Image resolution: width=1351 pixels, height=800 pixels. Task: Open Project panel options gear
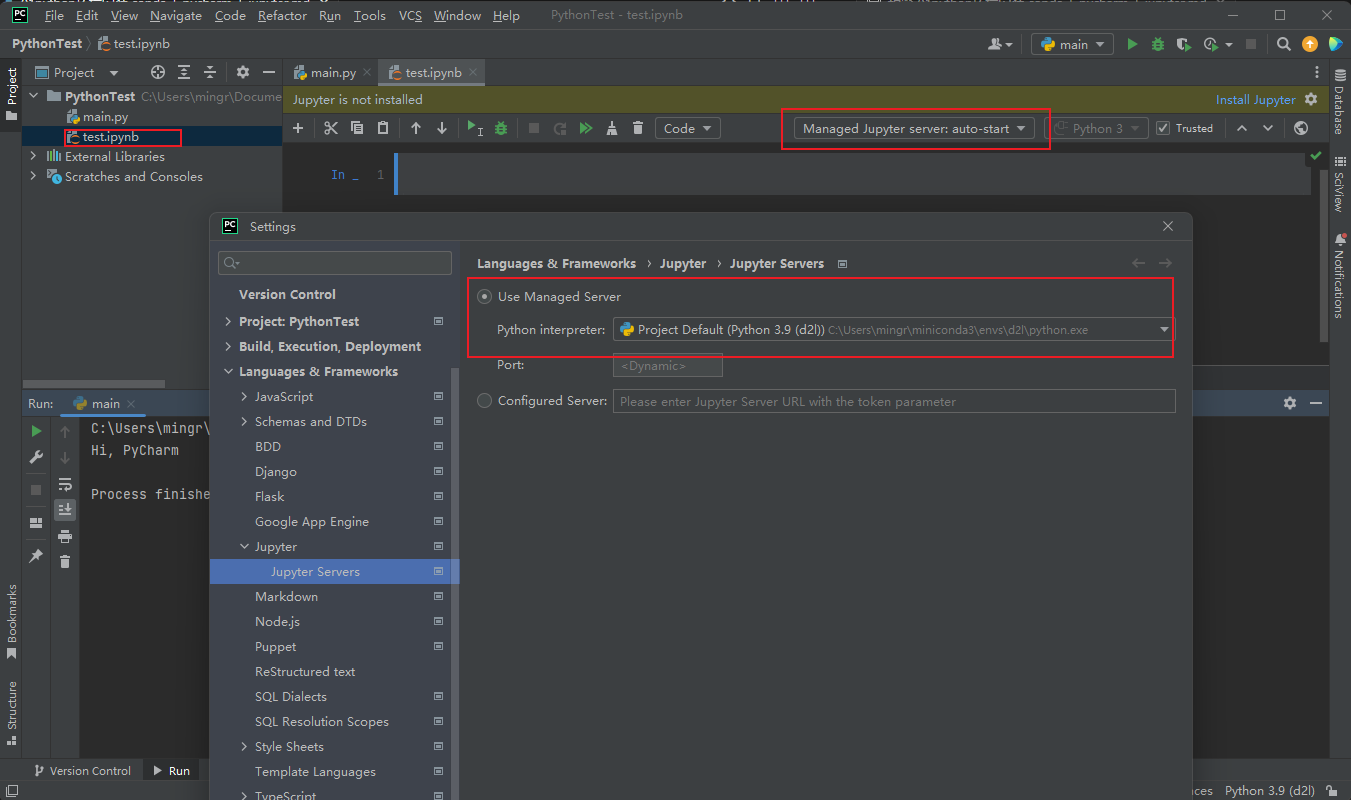coord(243,72)
